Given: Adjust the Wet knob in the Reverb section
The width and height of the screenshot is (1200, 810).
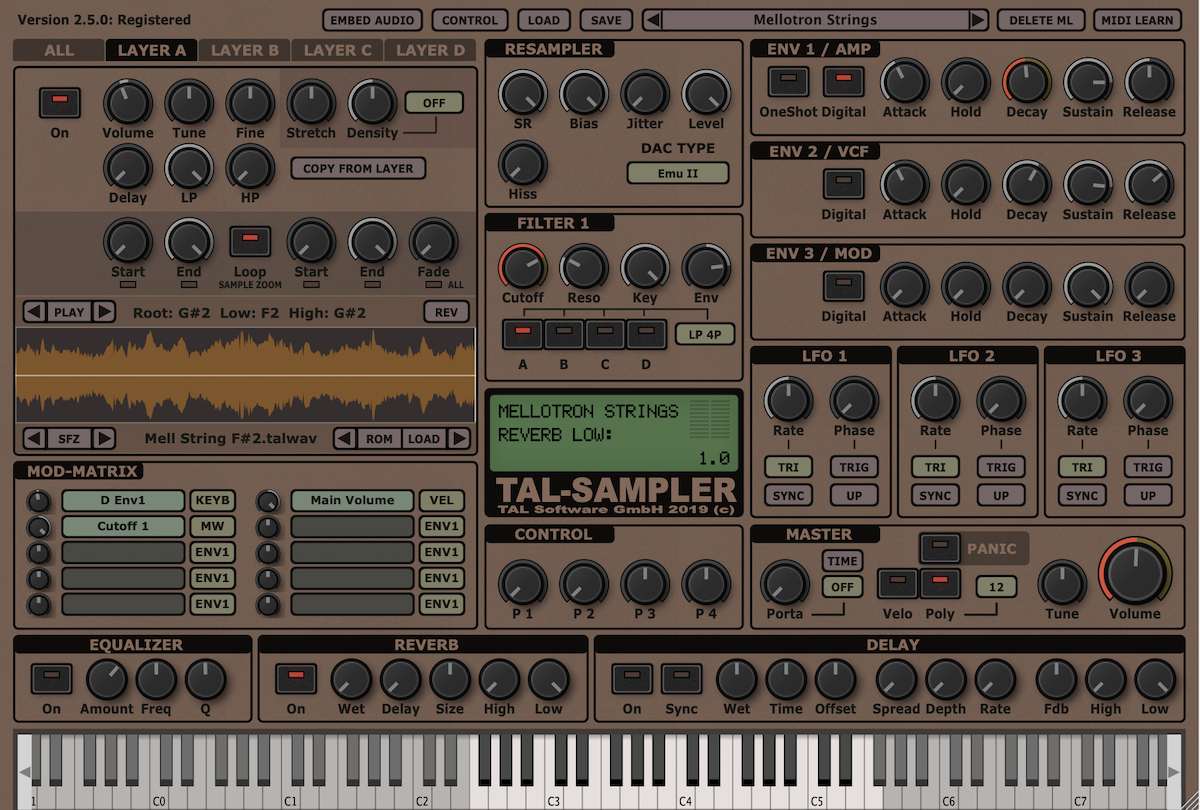Looking at the screenshot, I should click(x=350, y=683).
